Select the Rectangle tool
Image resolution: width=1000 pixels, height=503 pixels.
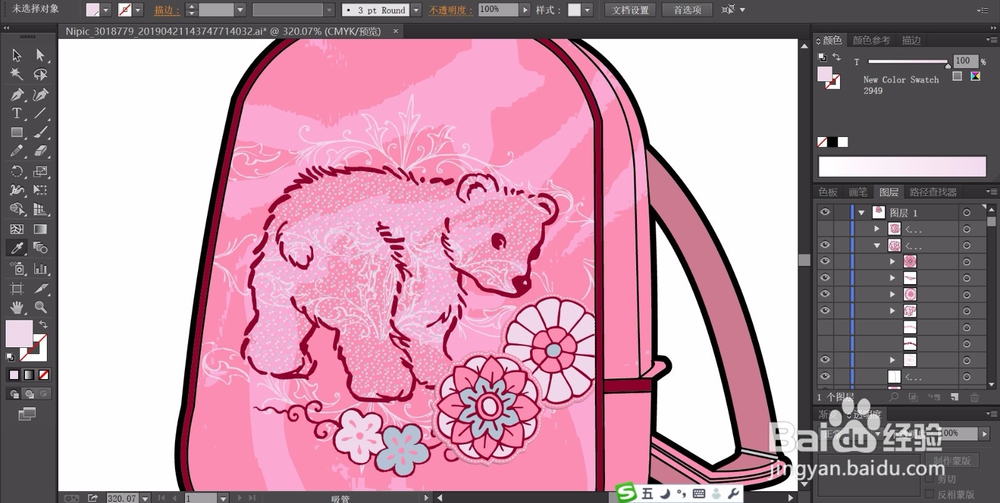click(x=17, y=133)
